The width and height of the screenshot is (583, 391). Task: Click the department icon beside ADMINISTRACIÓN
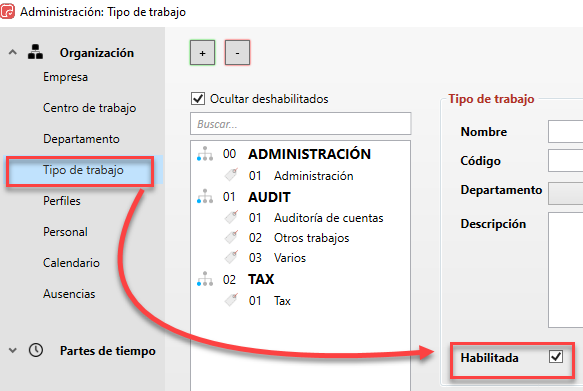coord(205,154)
